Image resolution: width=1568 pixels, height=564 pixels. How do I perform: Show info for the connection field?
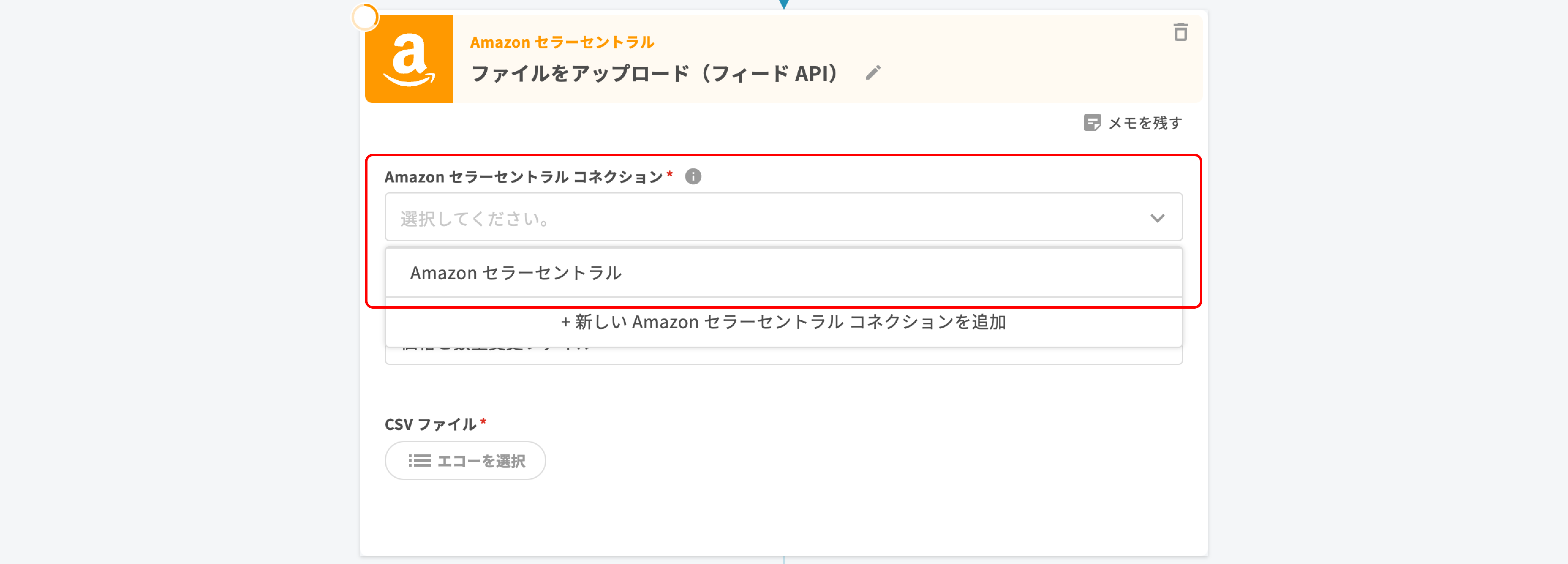coord(693,176)
